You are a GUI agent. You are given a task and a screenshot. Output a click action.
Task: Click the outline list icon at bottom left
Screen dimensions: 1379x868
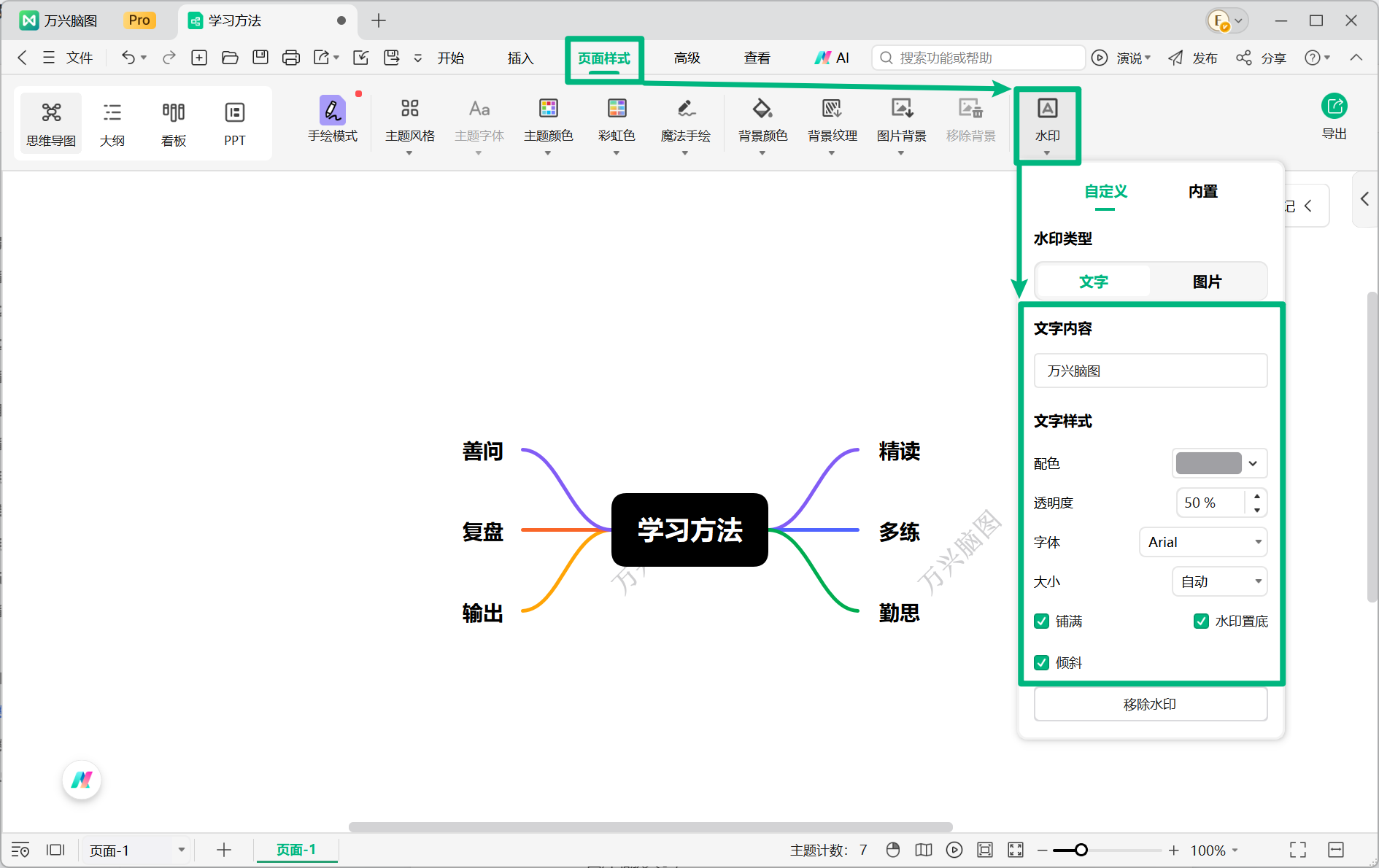point(20,850)
